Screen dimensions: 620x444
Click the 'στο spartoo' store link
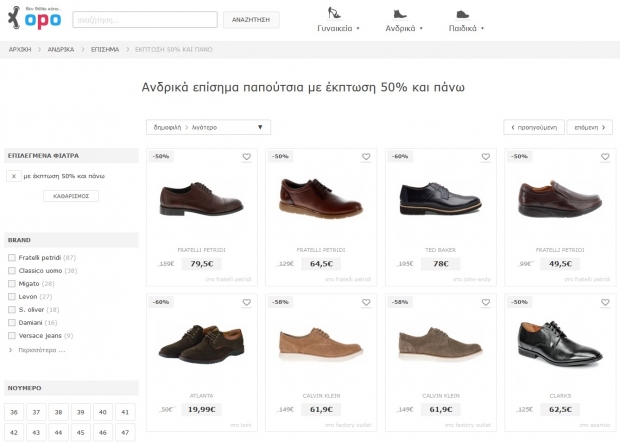[595, 425]
